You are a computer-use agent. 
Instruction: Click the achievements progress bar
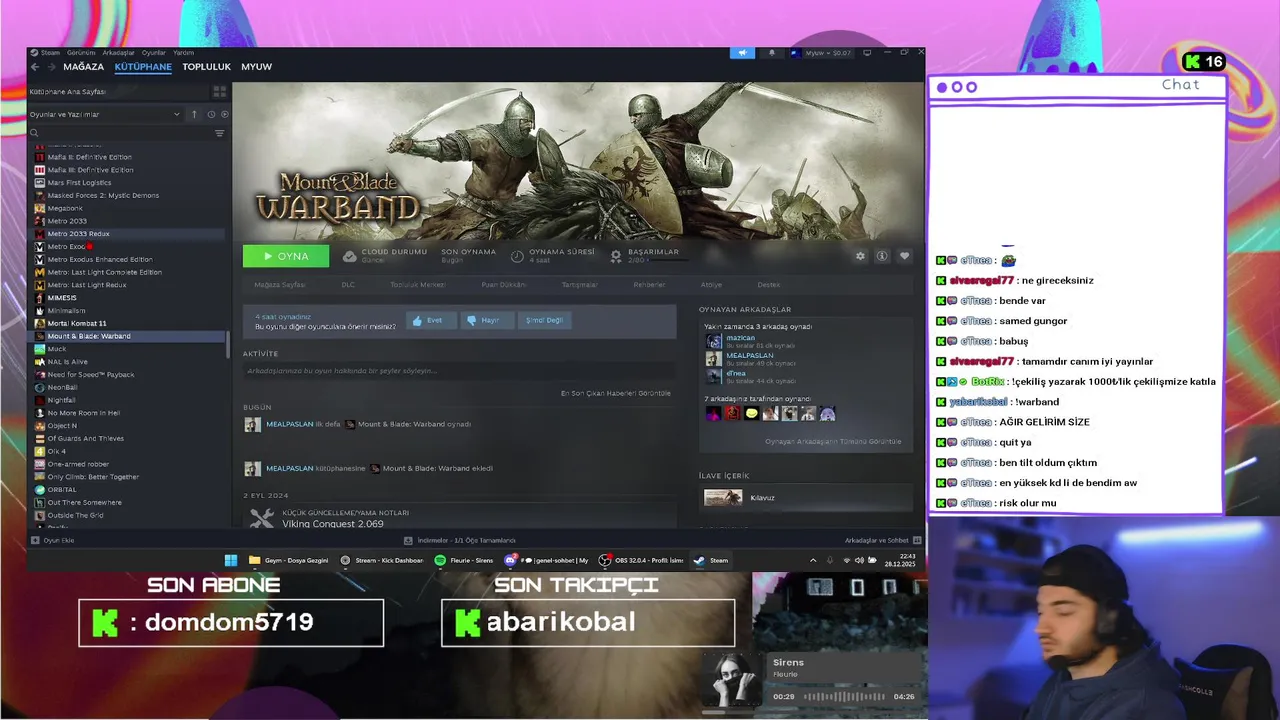tap(668, 260)
